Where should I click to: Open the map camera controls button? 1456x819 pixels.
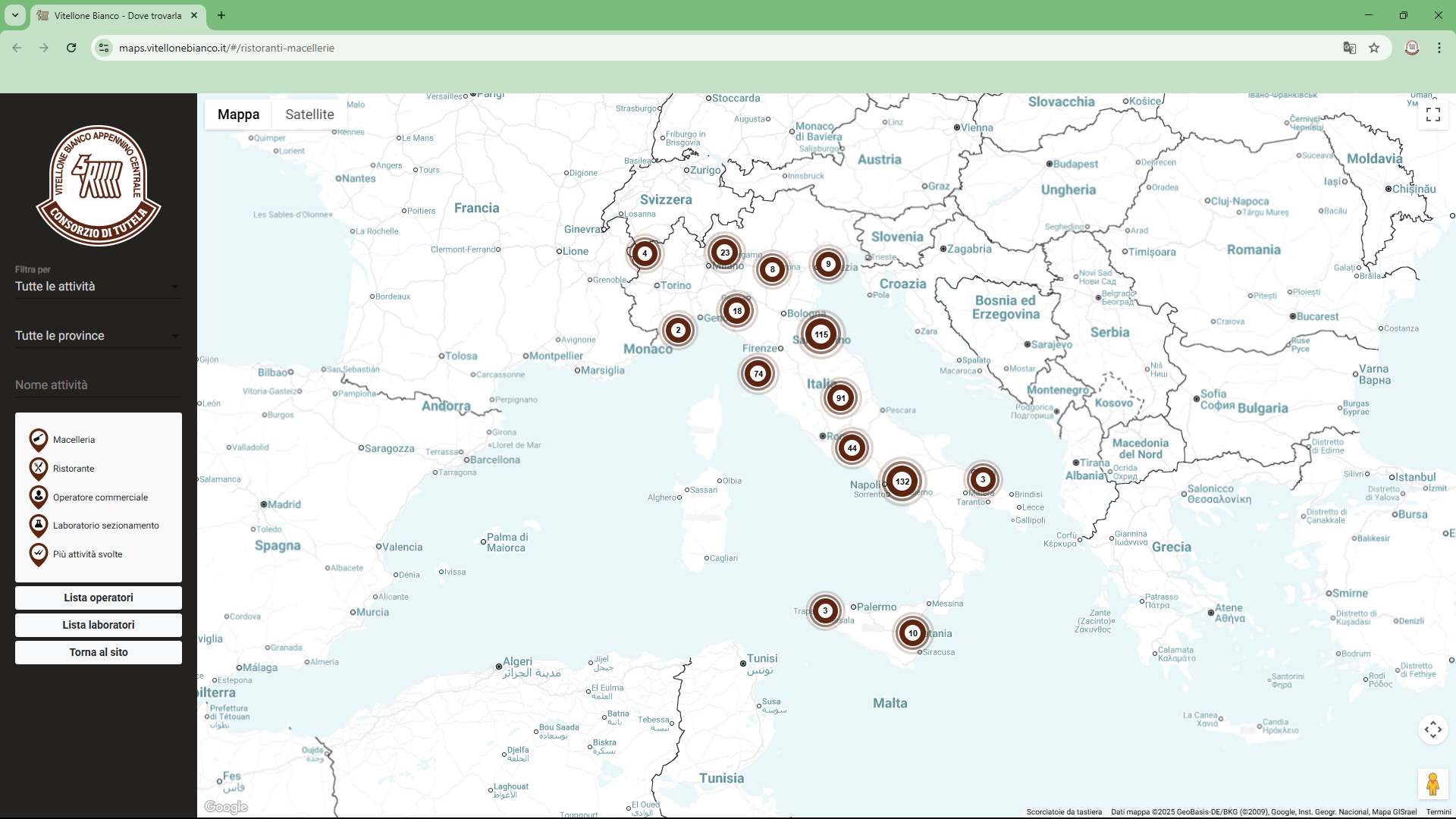click(1433, 730)
